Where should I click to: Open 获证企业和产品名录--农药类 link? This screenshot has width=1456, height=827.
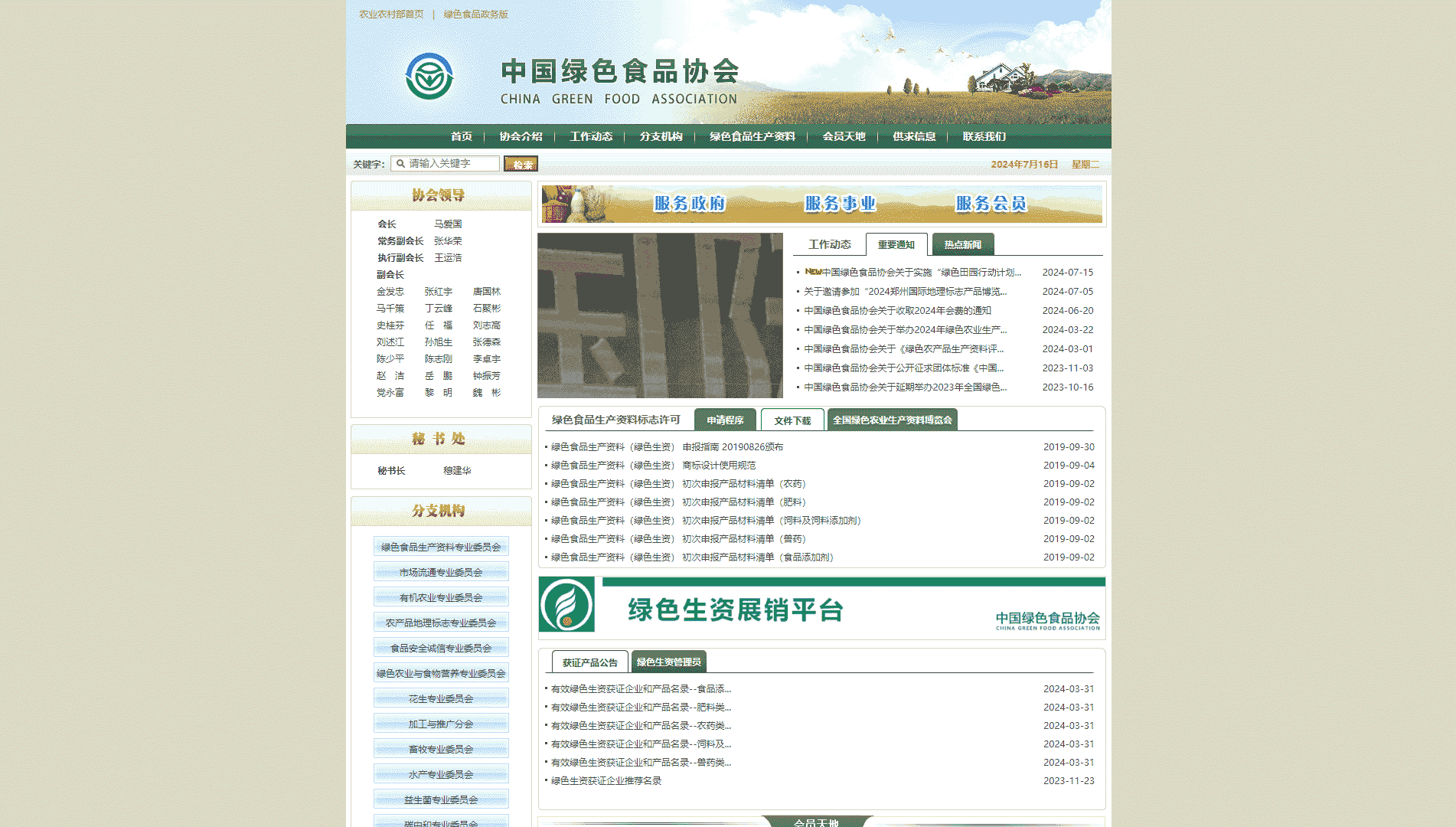(x=641, y=725)
